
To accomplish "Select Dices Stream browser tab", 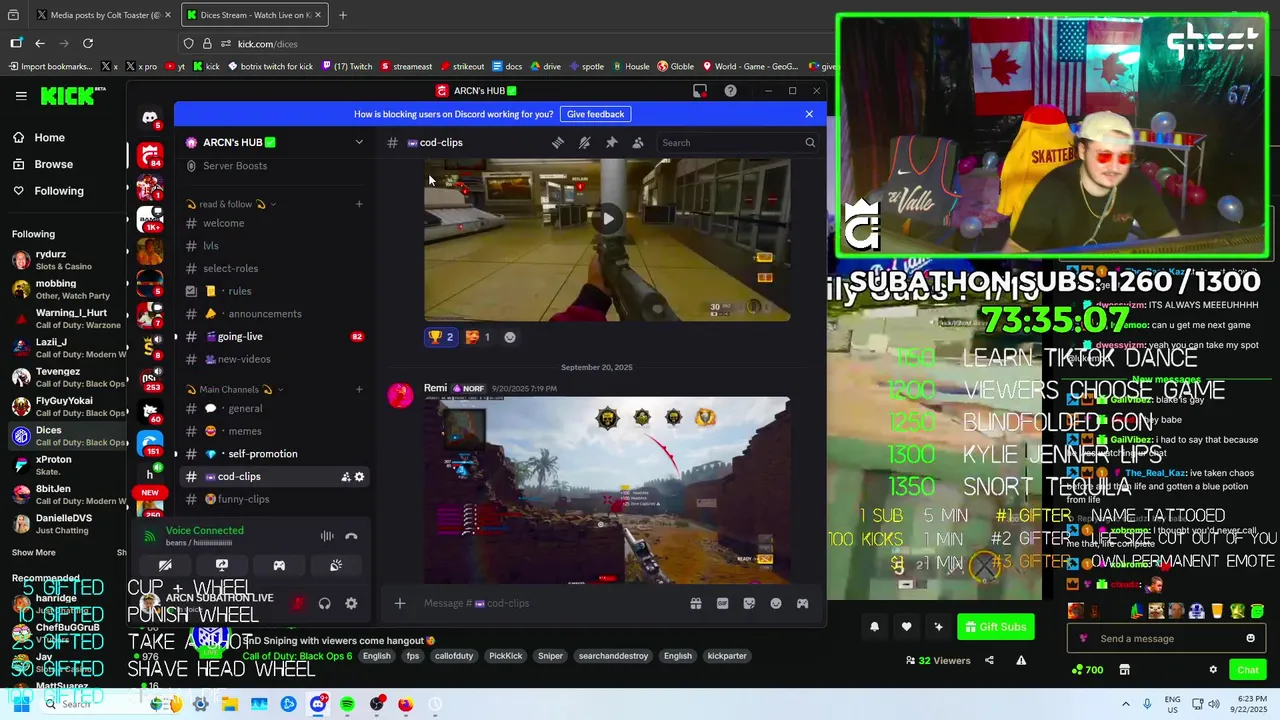I will coord(254,15).
